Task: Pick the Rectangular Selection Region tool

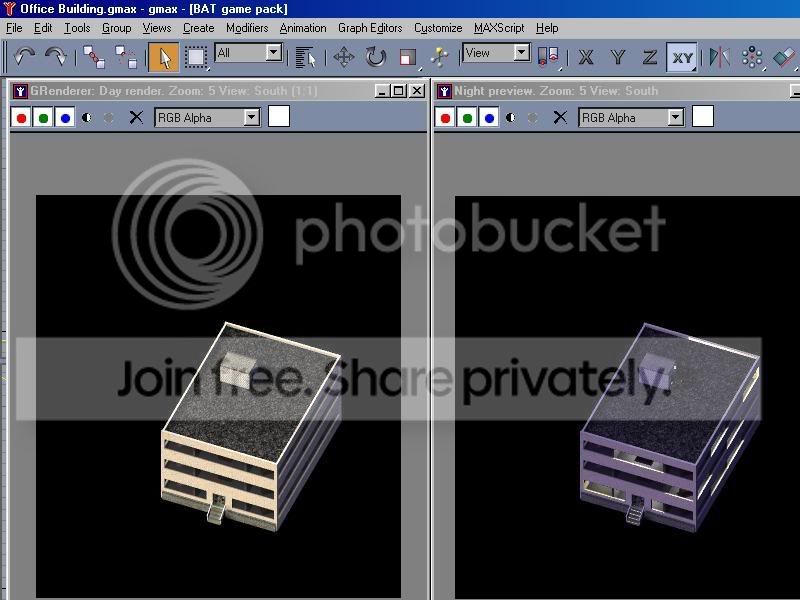Action: pyautogui.click(x=196, y=57)
